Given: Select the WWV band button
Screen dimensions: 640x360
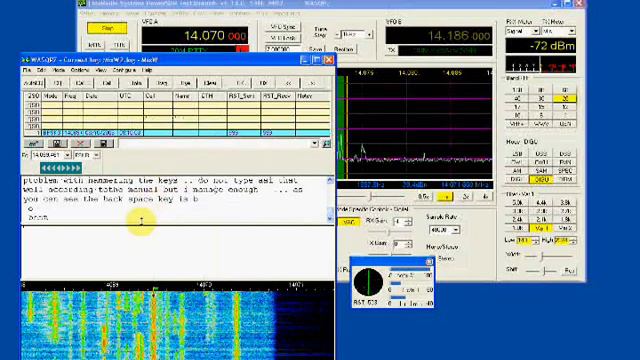Looking at the screenshot, I should [541, 124].
